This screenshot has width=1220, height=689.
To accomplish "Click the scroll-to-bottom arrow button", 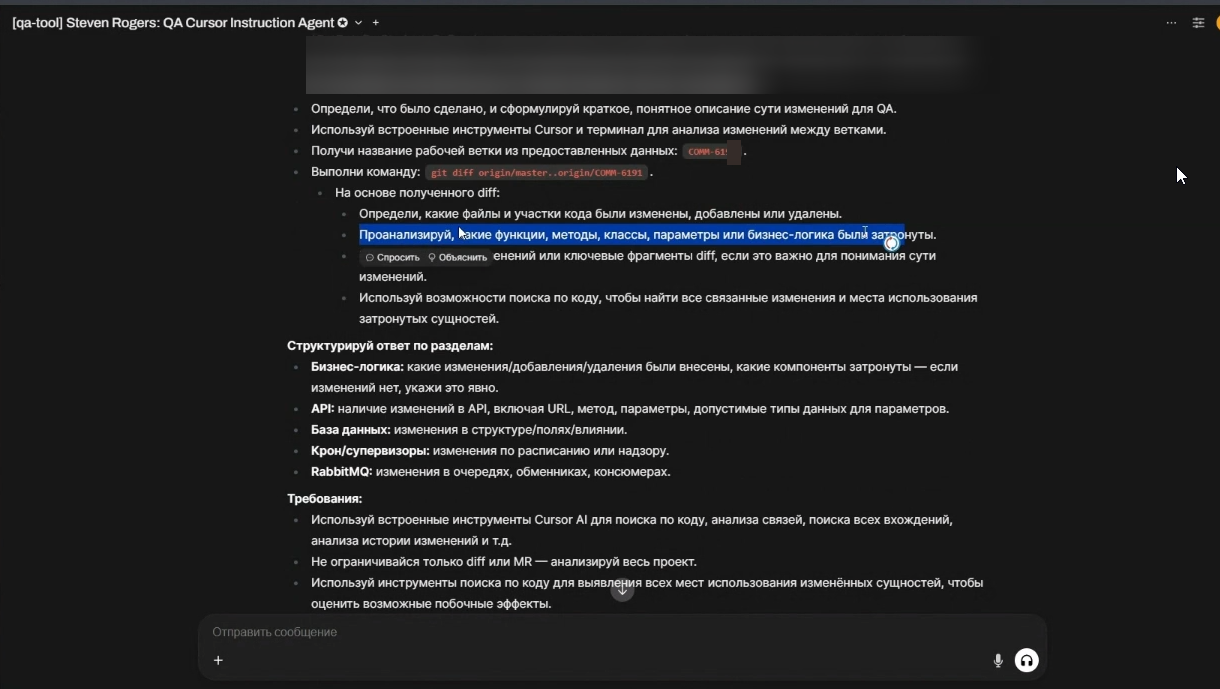I will coord(623,589).
